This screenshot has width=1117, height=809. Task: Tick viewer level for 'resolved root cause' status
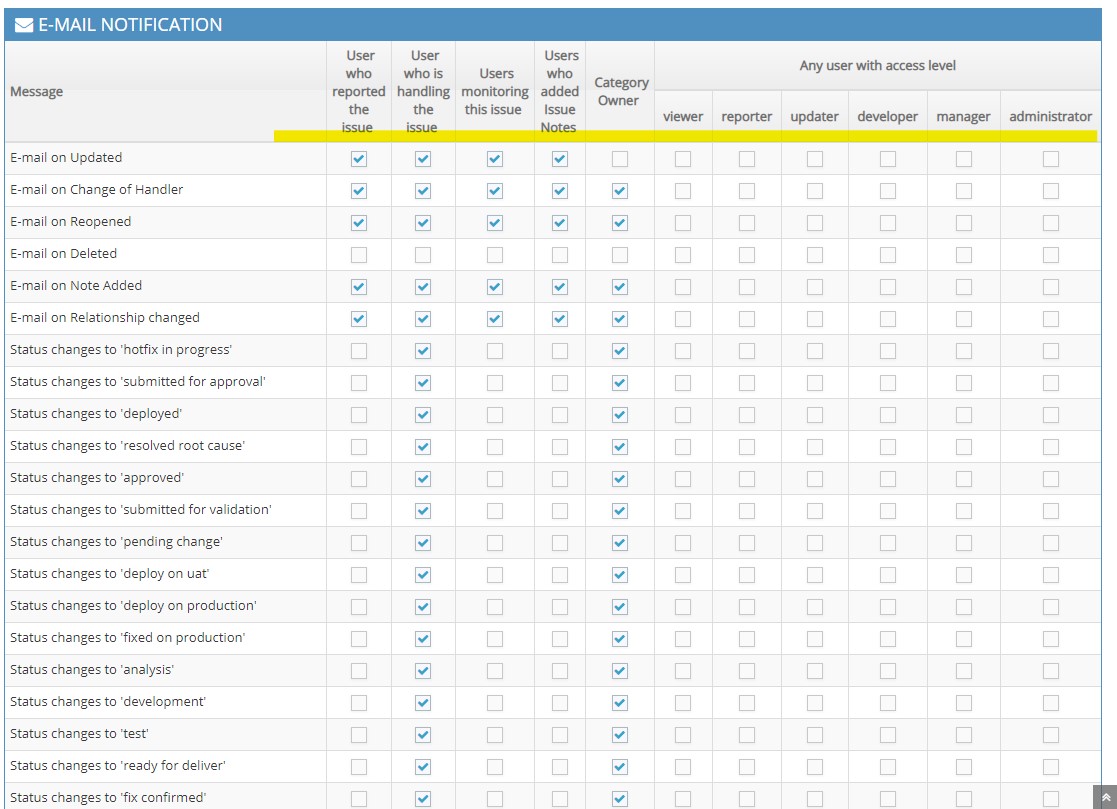click(683, 447)
